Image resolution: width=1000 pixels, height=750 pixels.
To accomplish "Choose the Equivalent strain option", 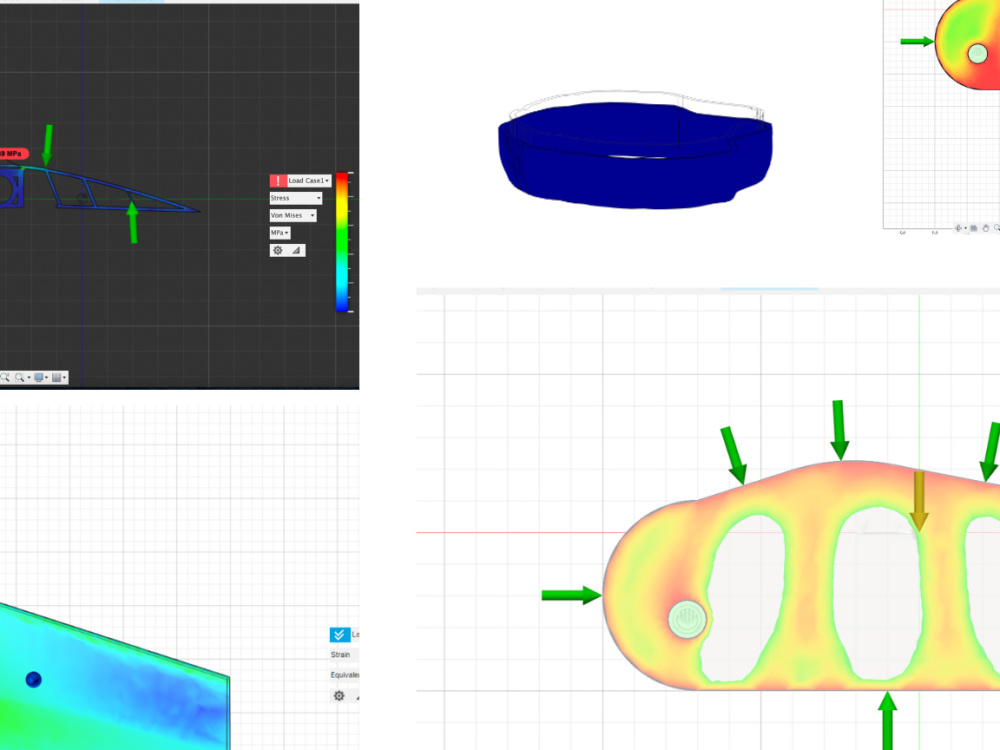I will 344,674.
